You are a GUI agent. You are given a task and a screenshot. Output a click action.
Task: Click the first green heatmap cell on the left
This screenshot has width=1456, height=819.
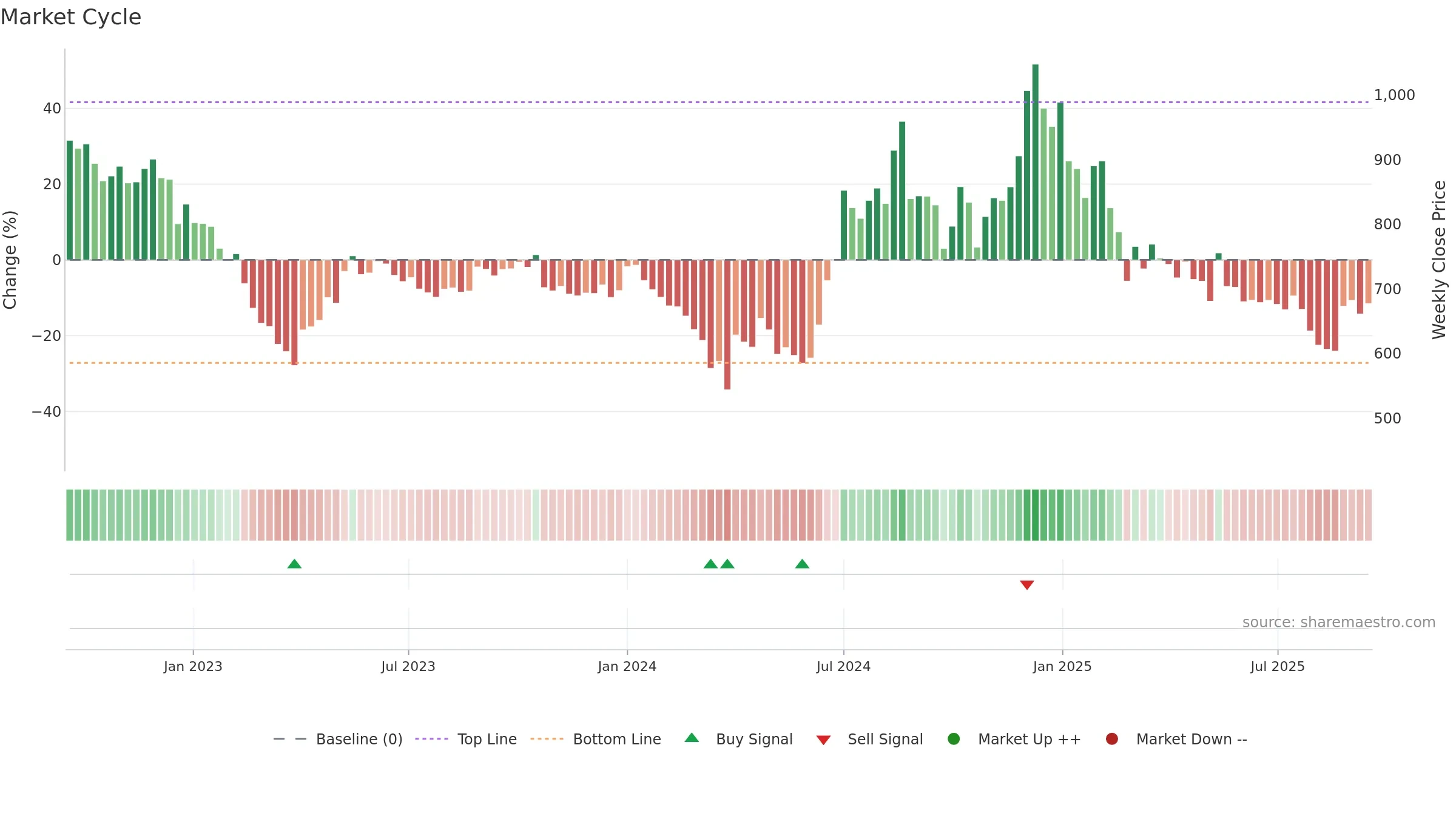pyautogui.click(x=70, y=515)
